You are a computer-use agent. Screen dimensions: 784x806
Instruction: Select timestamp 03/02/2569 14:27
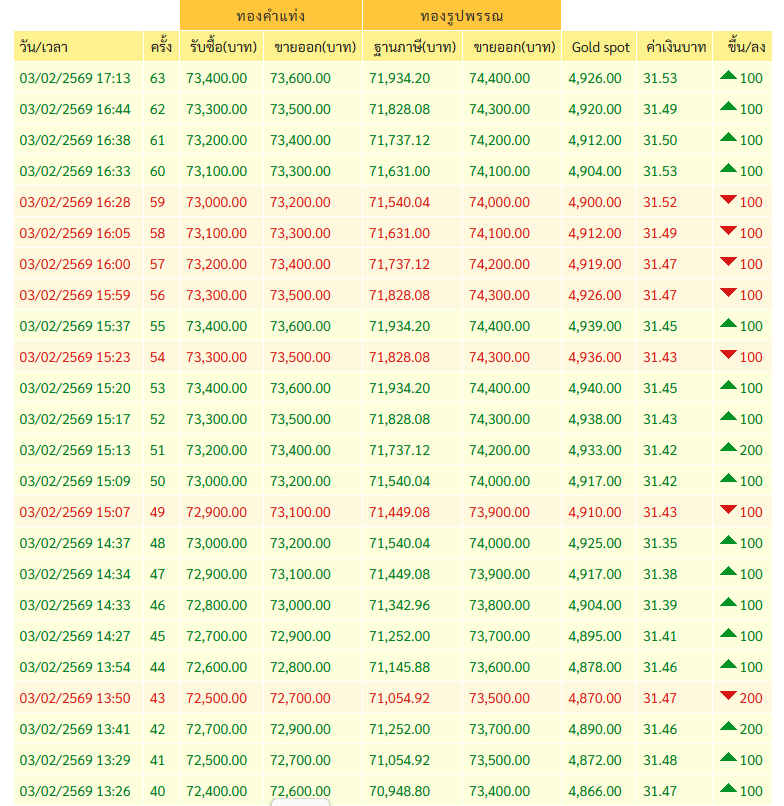[x=75, y=636]
